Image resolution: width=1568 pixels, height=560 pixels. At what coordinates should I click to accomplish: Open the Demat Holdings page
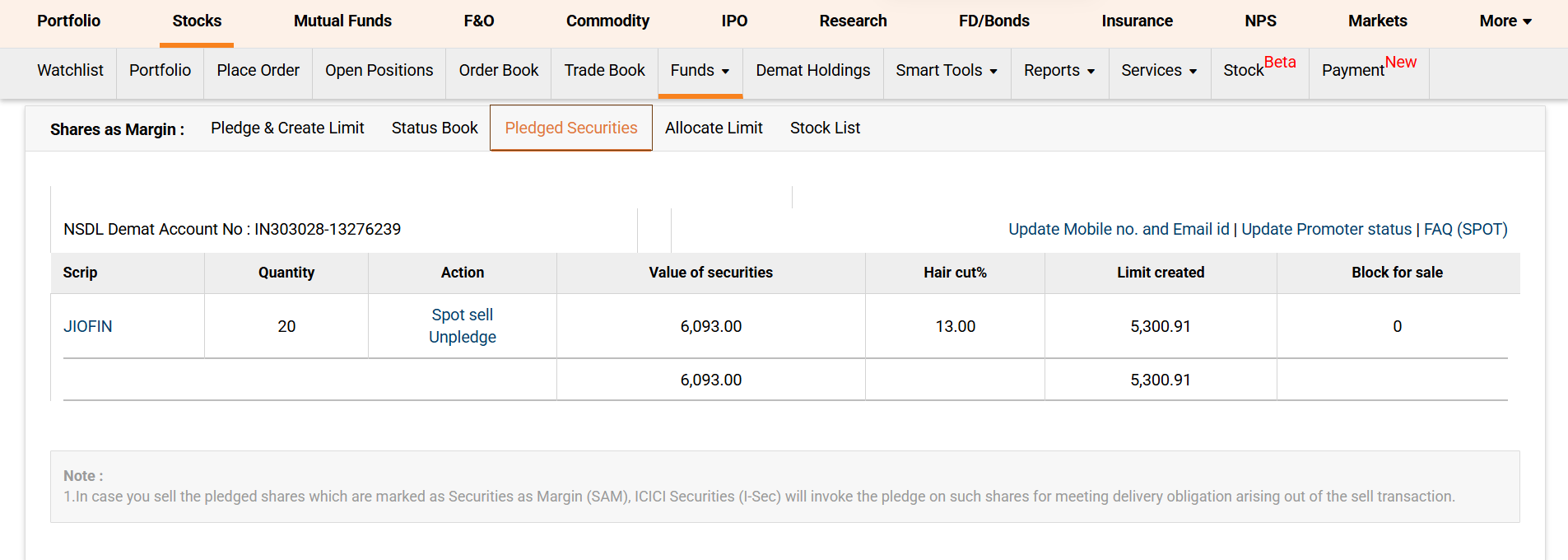coord(812,71)
